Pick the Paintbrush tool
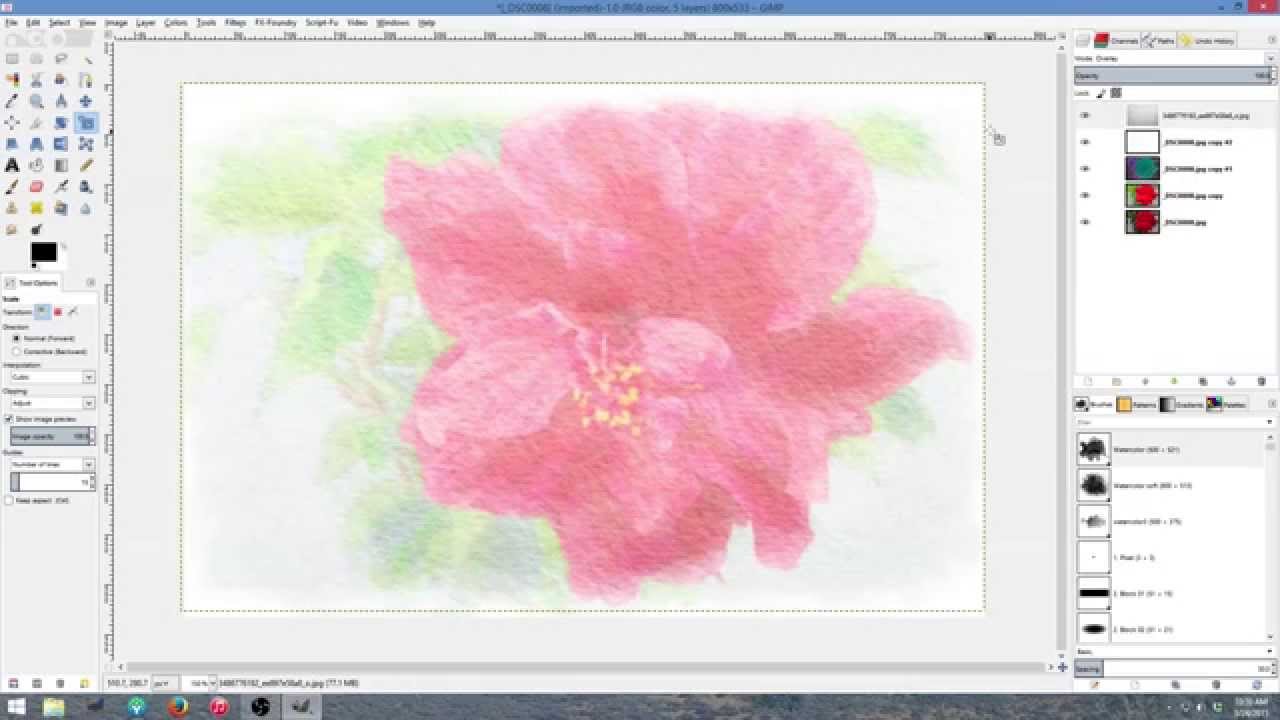Viewport: 1280px width, 720px height. [12, 185]
